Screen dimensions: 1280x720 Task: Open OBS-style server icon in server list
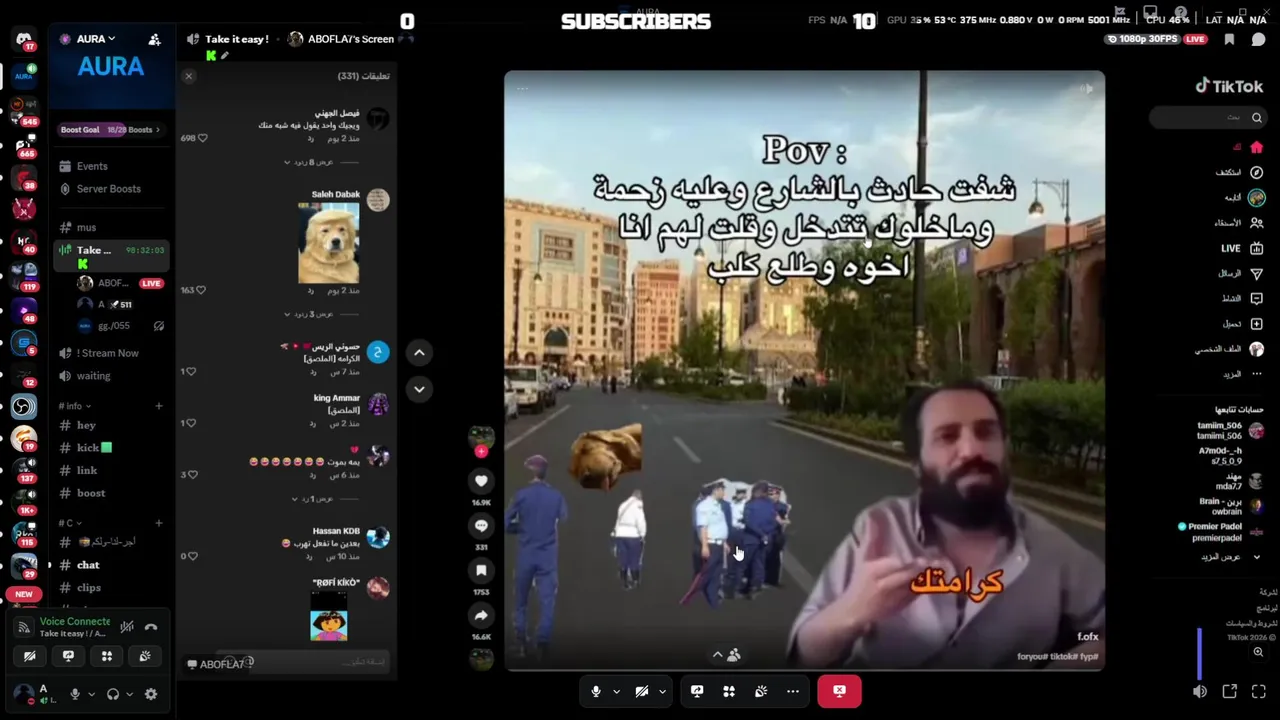[24, 407]
